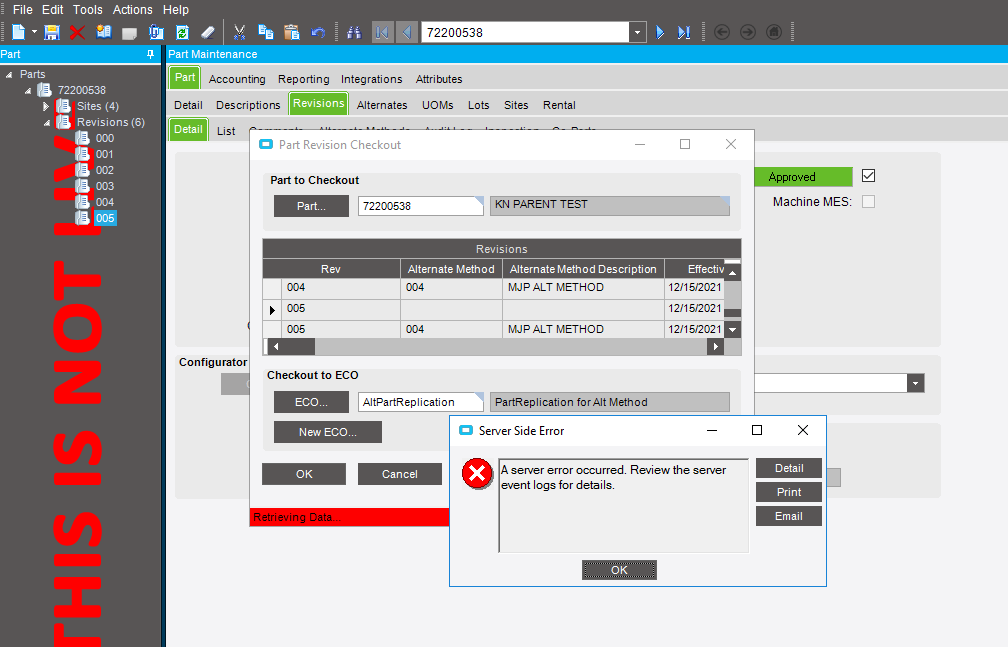Click the Home toolbar icon

coord(774,32)
